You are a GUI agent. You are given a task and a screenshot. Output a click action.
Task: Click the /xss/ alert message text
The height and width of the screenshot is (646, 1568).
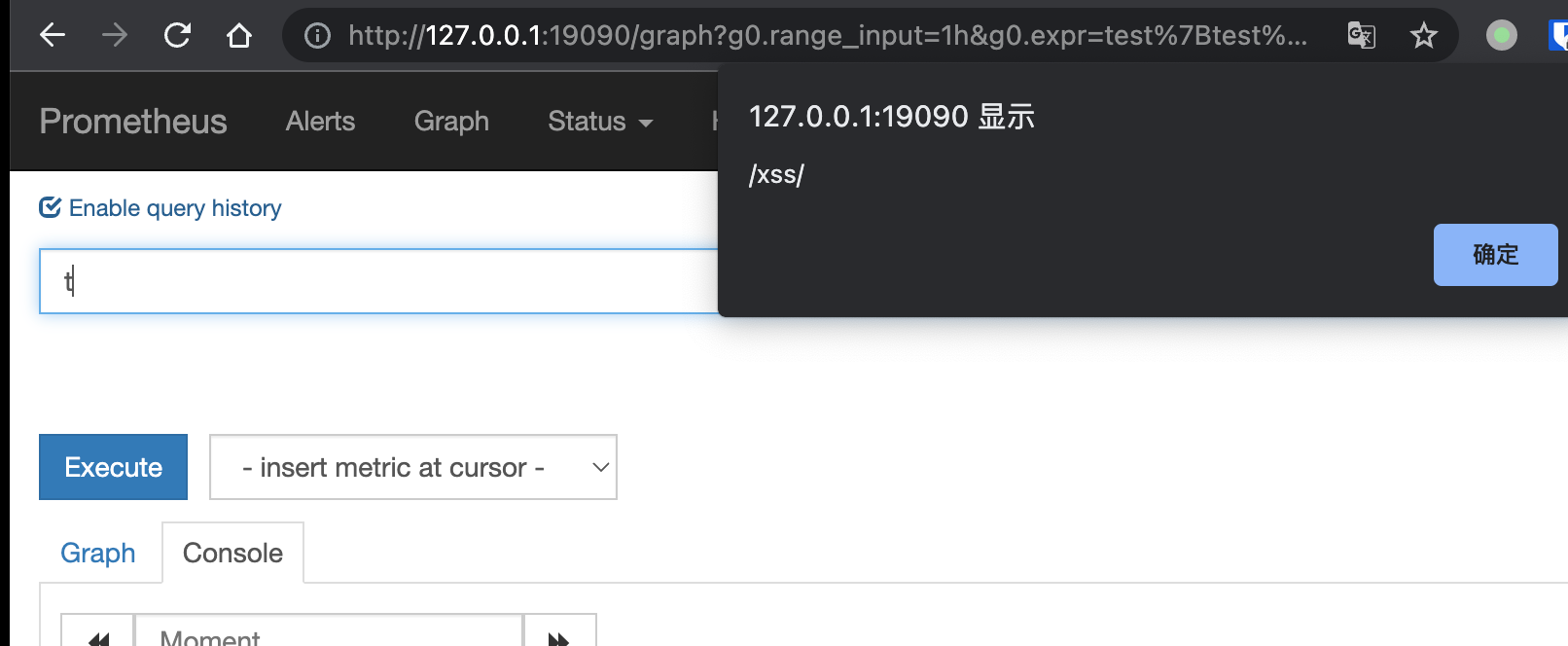point(776,175)
